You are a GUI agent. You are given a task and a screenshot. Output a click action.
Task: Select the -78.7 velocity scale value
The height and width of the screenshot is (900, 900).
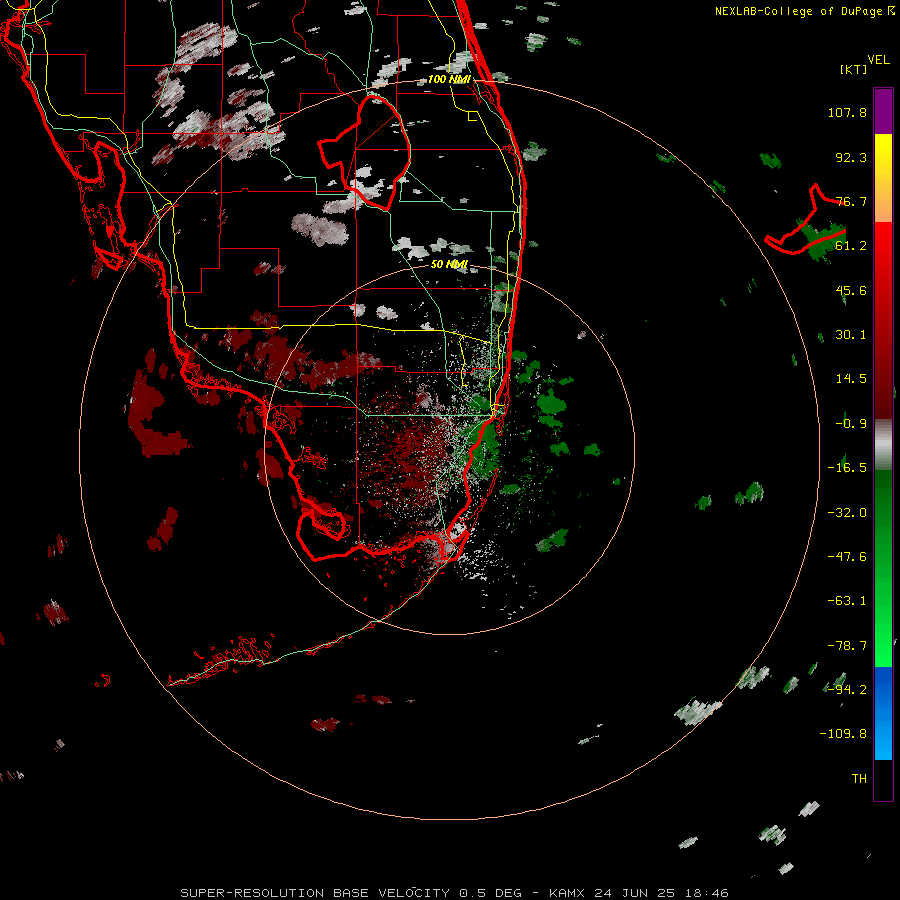[x=847, y=646]
